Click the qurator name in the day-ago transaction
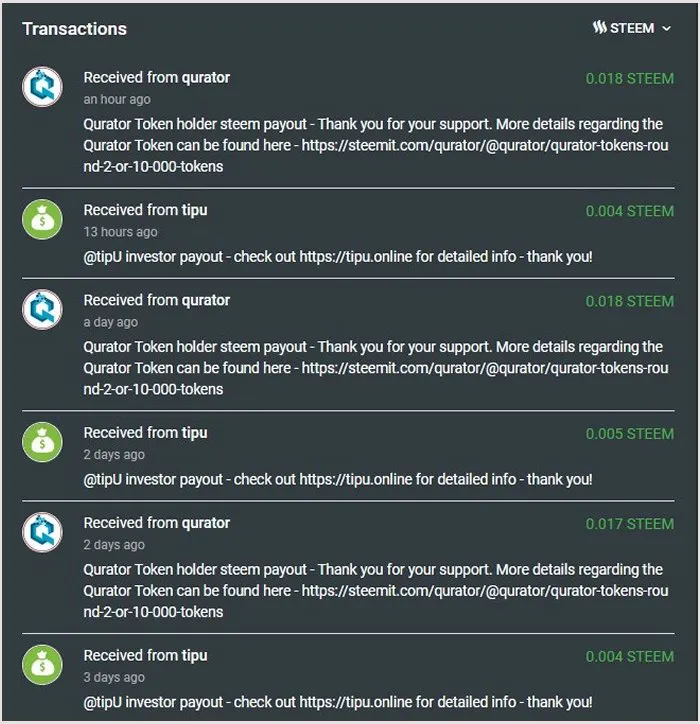 pyautogui.click(x=205, y=301)
